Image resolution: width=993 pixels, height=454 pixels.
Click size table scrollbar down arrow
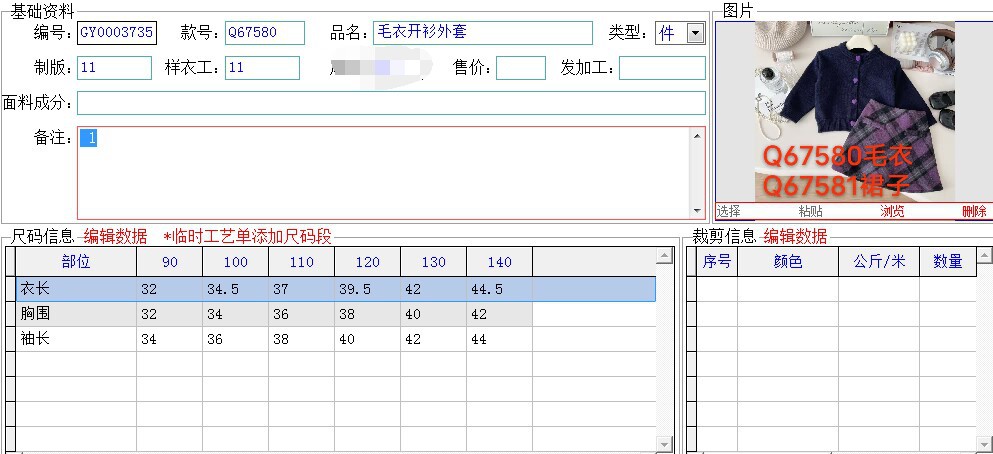pos(664,445)
